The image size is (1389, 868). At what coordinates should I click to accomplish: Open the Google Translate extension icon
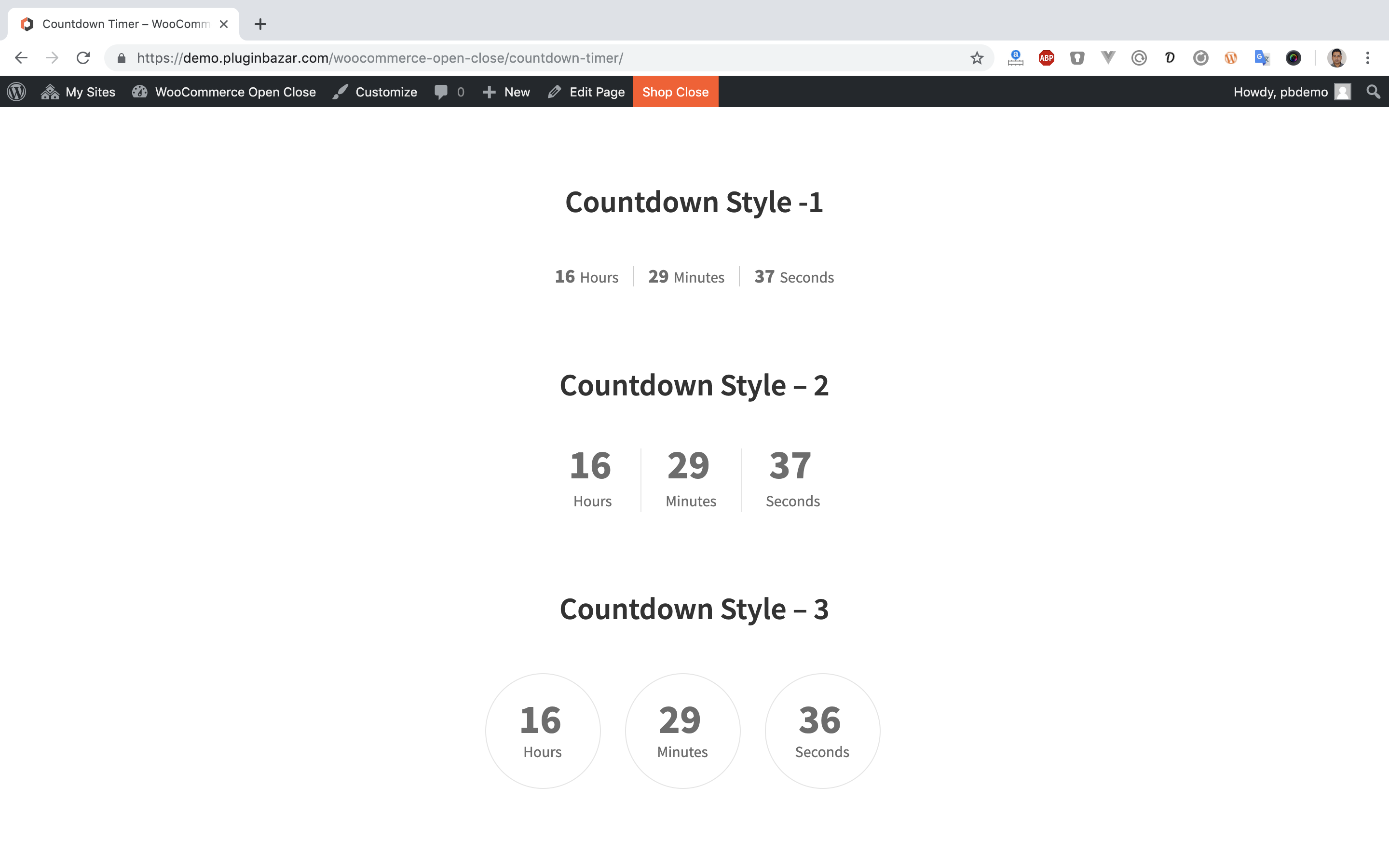point(1262,58)
